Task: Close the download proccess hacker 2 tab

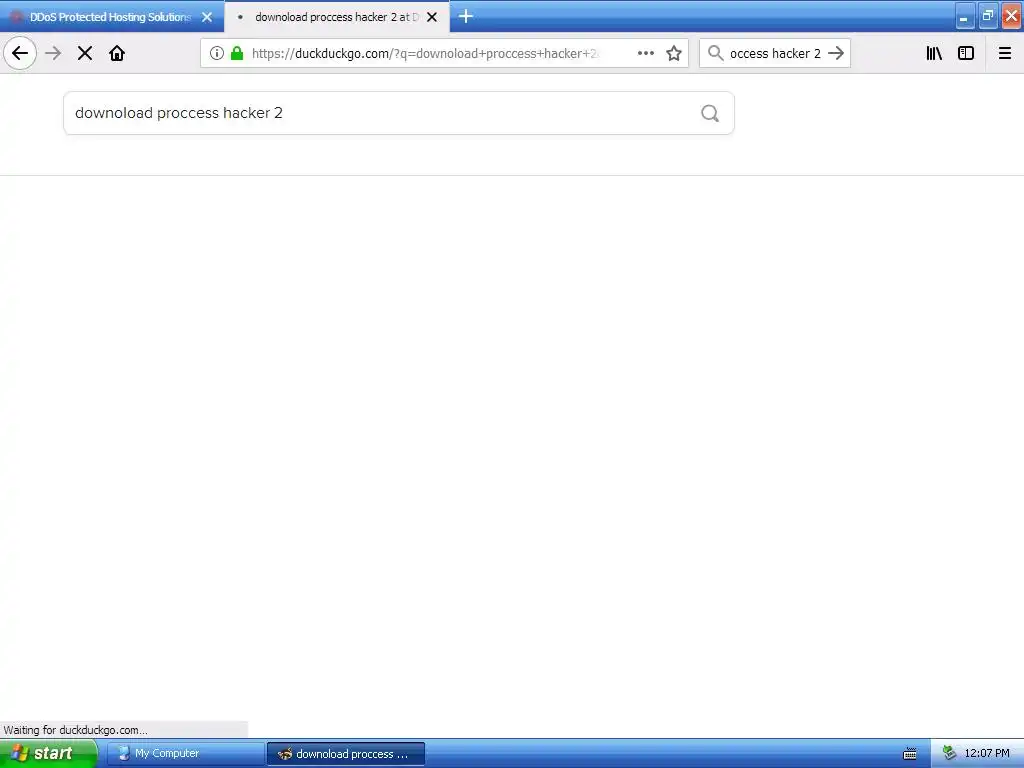Action: tap(432, 17)
